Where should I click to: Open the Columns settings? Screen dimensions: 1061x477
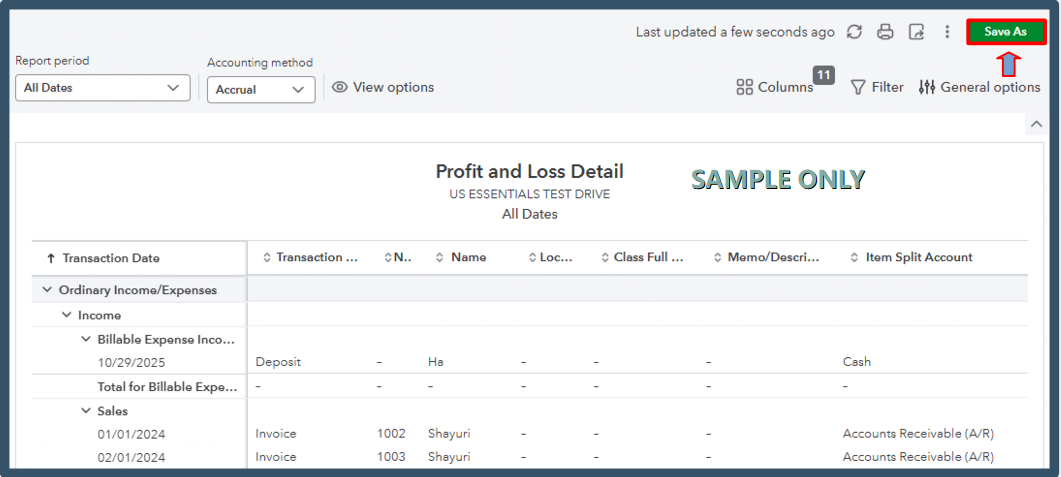pos(775,87)
